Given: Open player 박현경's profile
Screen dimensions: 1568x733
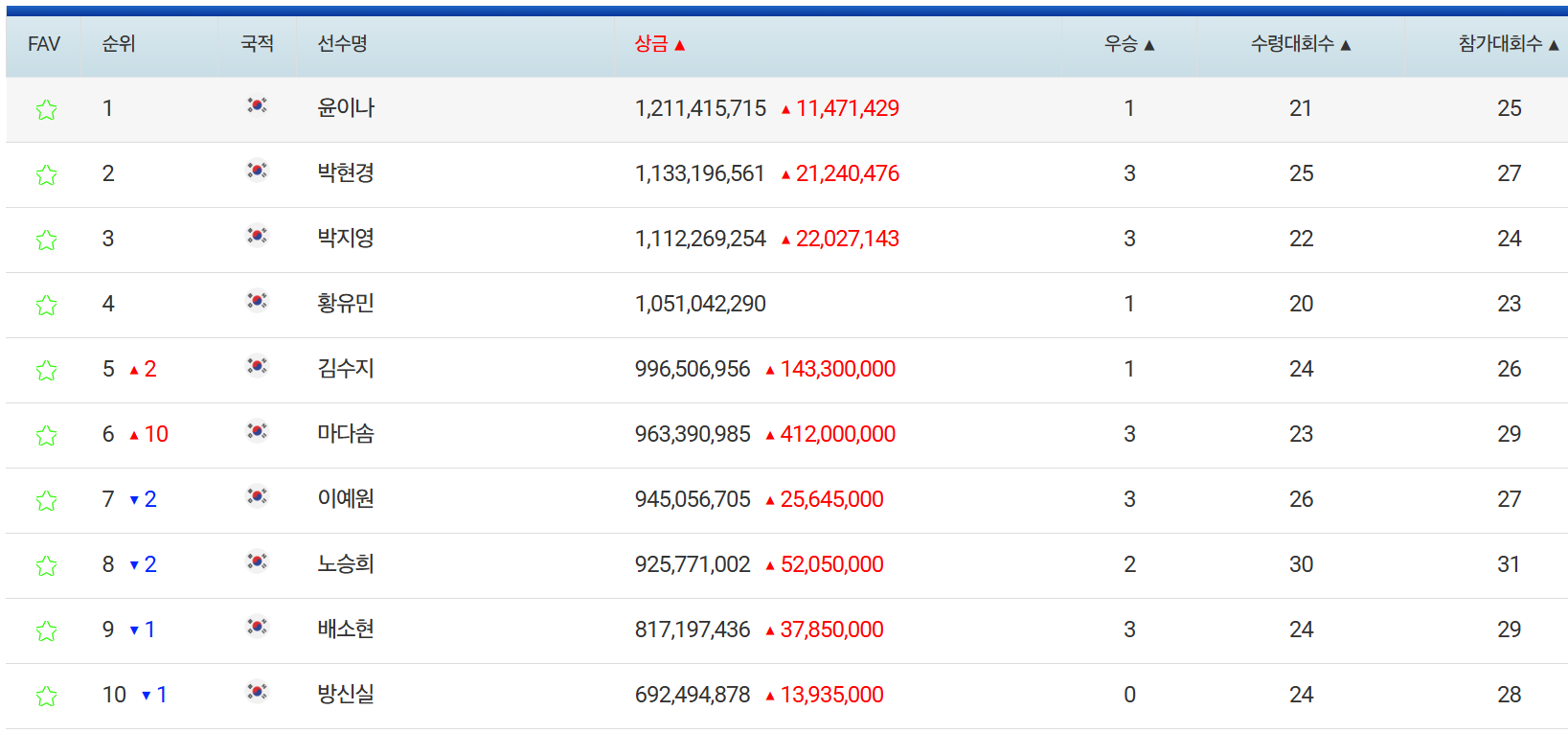Looking at the screenshot, I should tap(346, 173).
